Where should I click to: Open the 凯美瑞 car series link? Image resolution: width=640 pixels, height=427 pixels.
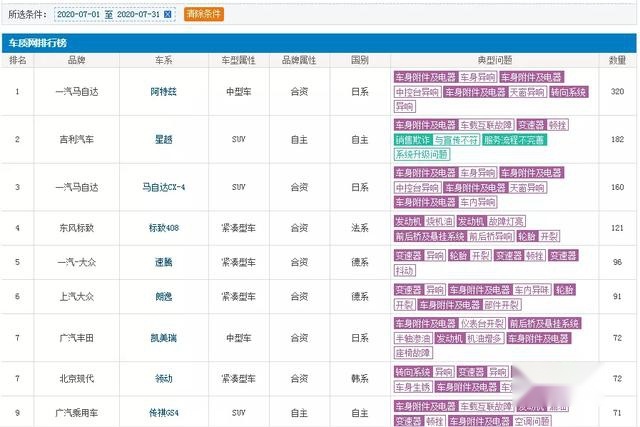pos(164,338)
